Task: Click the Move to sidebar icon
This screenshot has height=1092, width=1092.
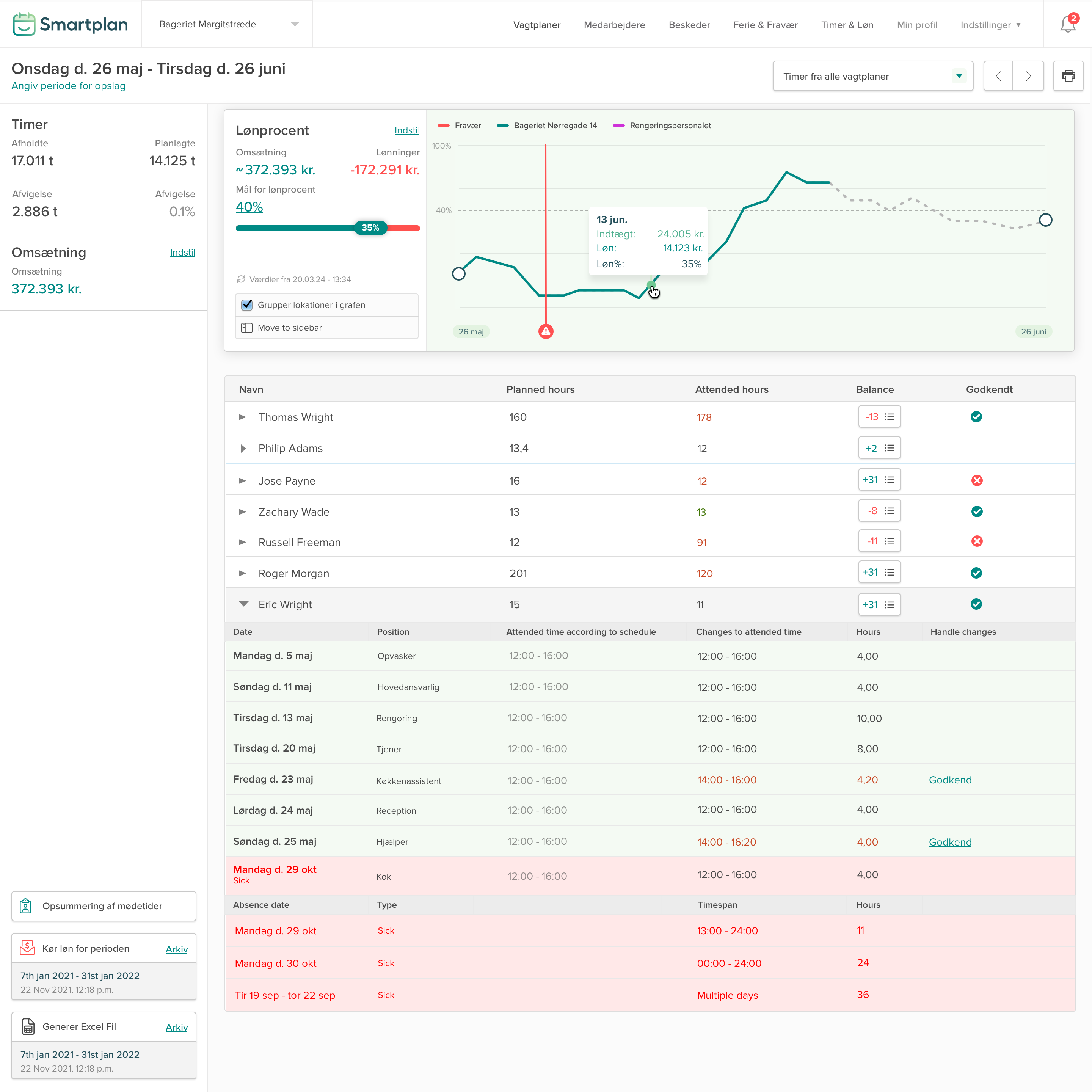Action: [x=247, y=328]
